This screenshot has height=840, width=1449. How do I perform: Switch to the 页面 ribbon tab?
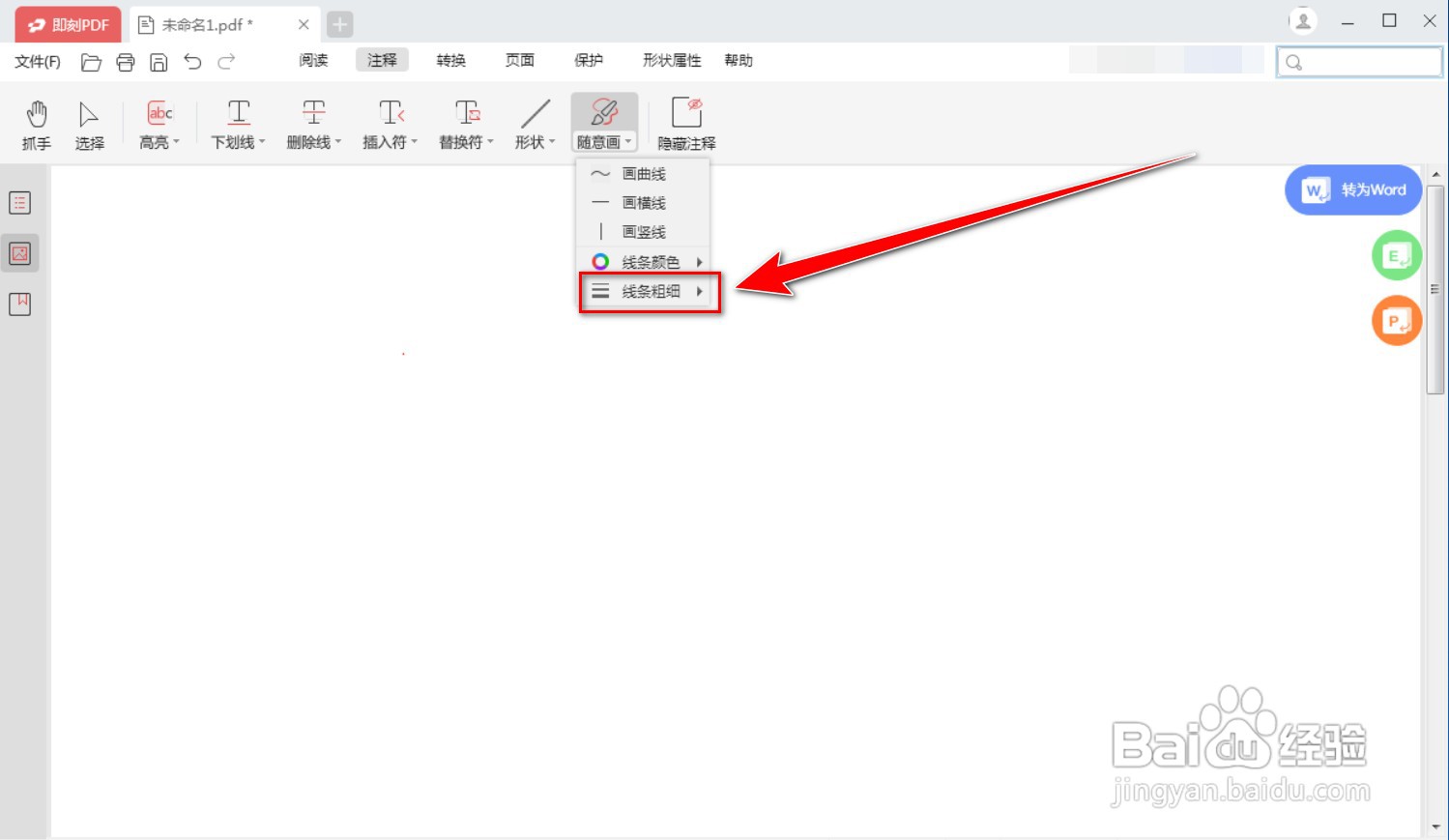pyautogui.click(x=520, y=60)
